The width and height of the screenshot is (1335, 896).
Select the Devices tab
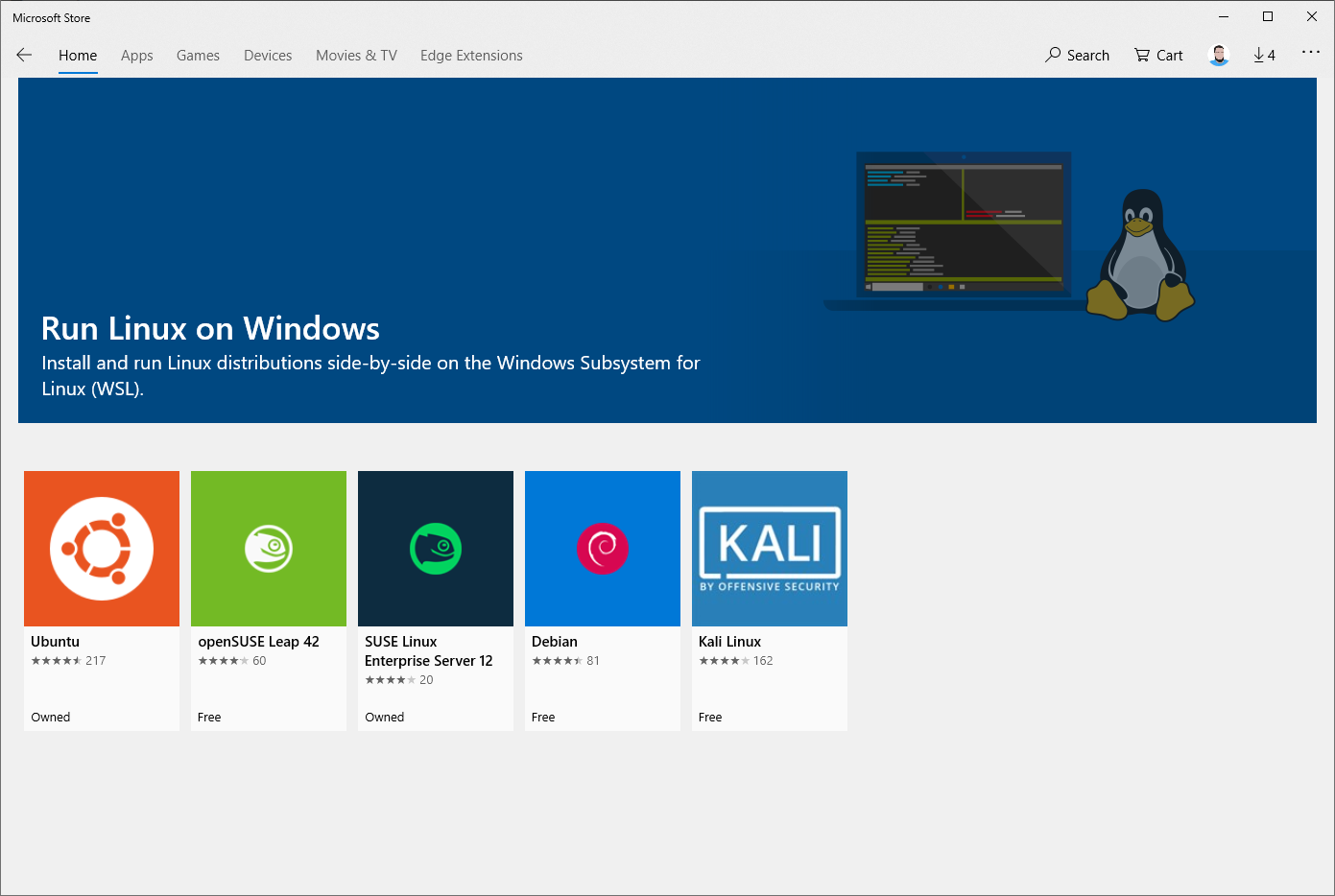pyautogui.click(x=268, y=56)
